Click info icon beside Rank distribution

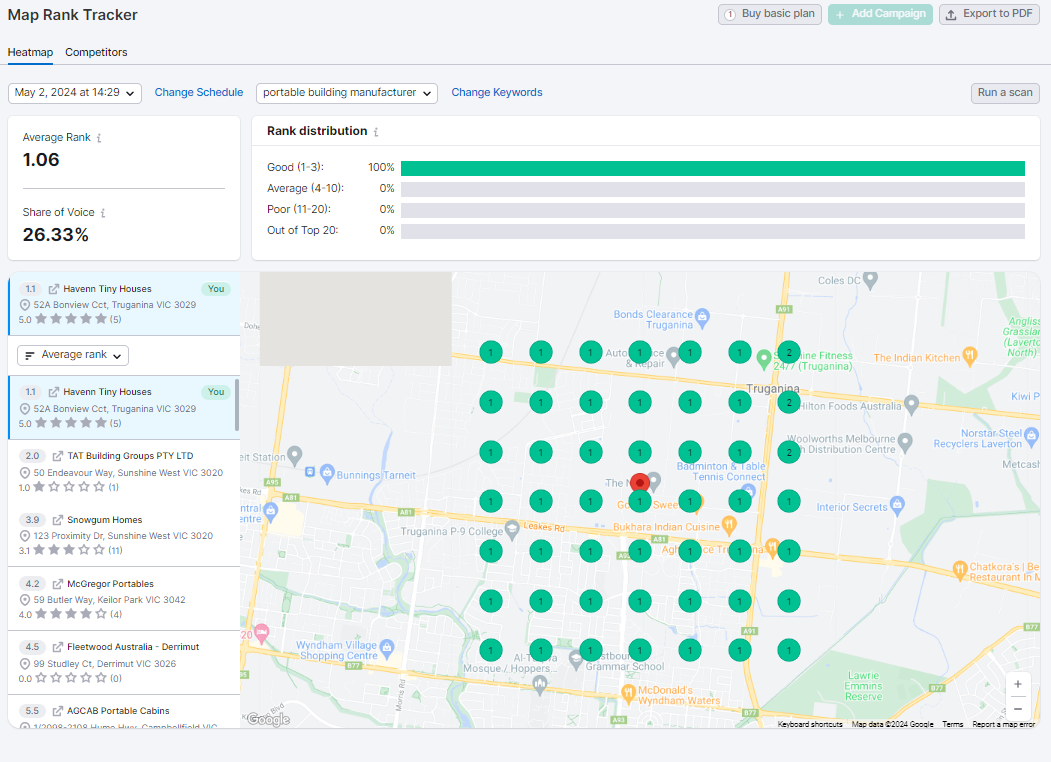(376, 132)
